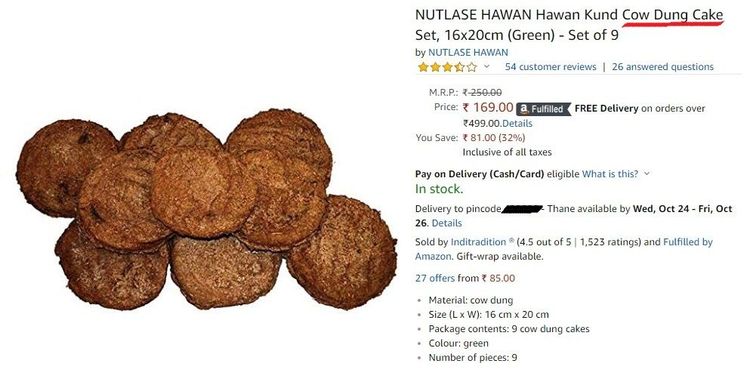Click the ₹169.00 price

[488, 108]
